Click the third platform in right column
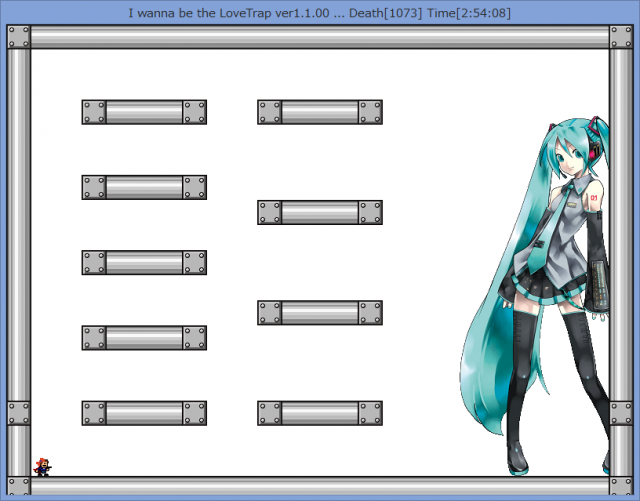Image resolution: width=640 pixels, height=501 pixels. pyautogui.click(x=320, y=313)
